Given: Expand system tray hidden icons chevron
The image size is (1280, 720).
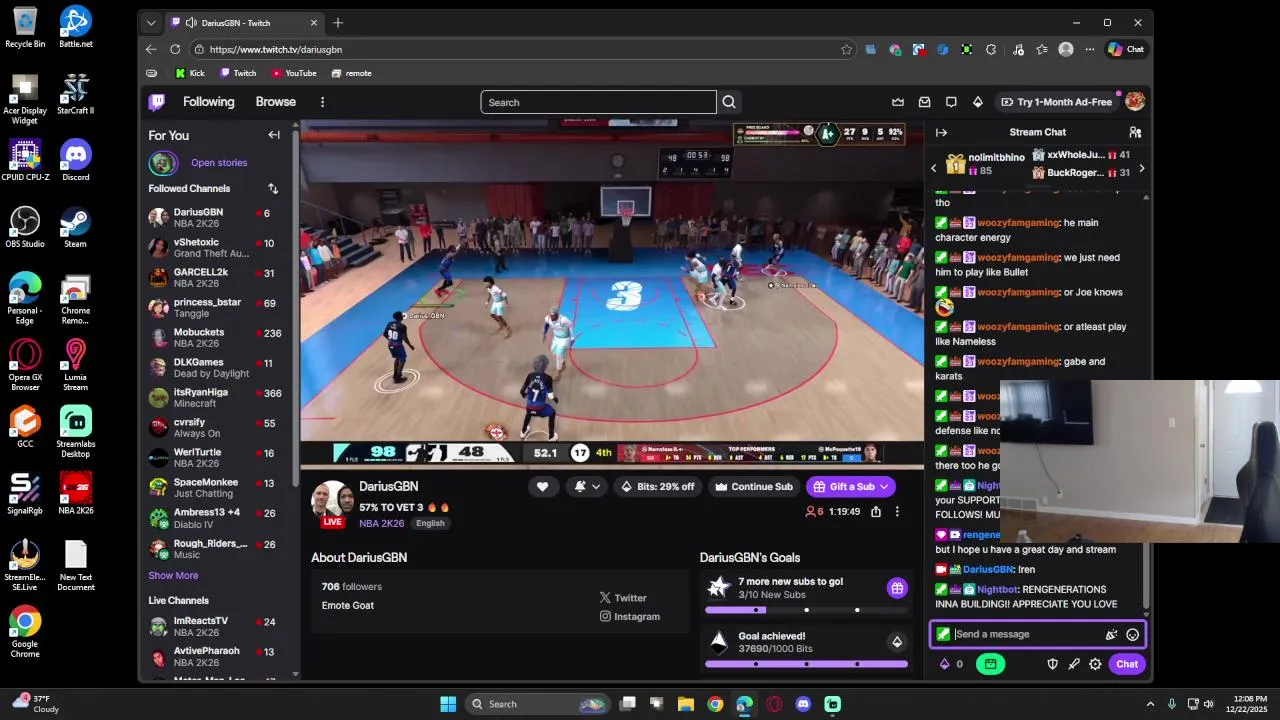Looking at the screenshot, I should tap(1150, 704).
